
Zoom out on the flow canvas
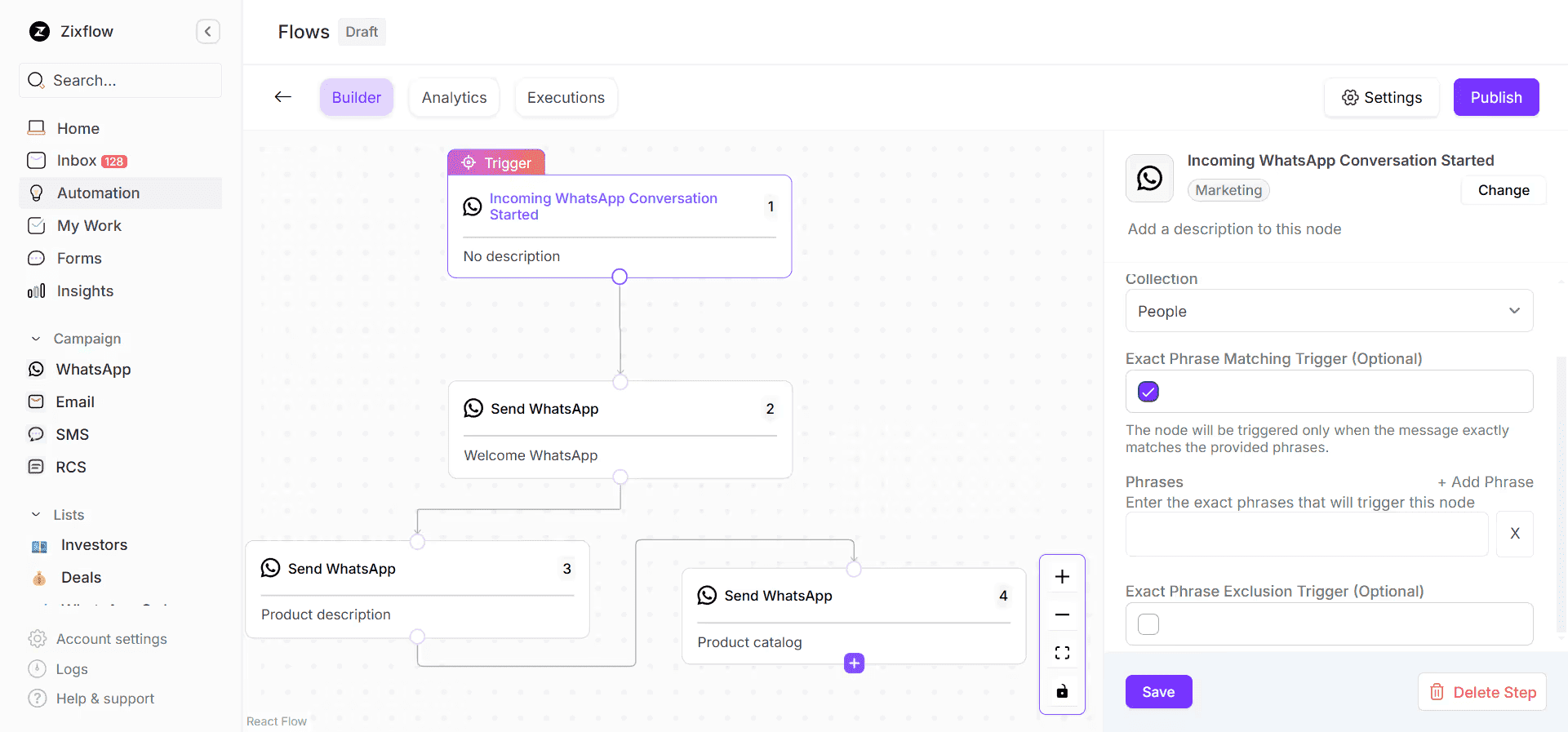1062,614
